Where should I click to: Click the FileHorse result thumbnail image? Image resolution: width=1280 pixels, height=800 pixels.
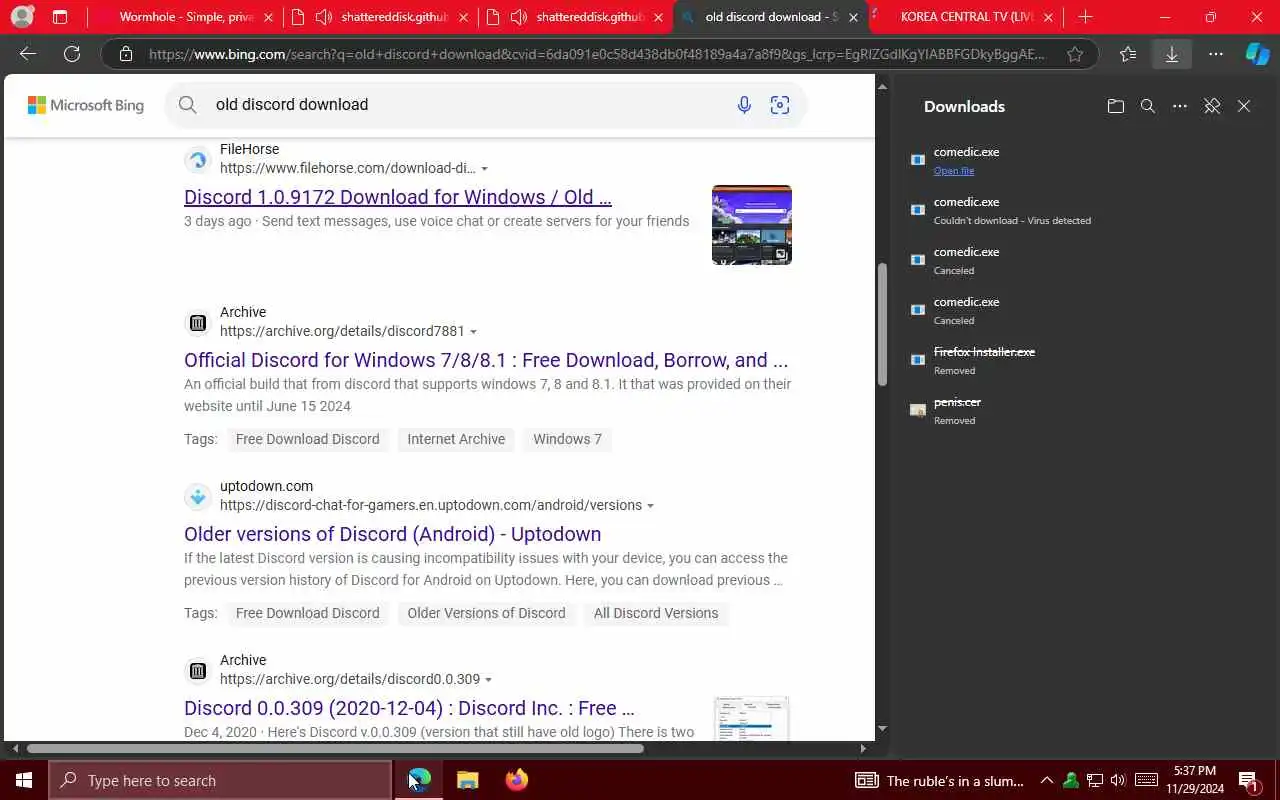tap(752, 225)
